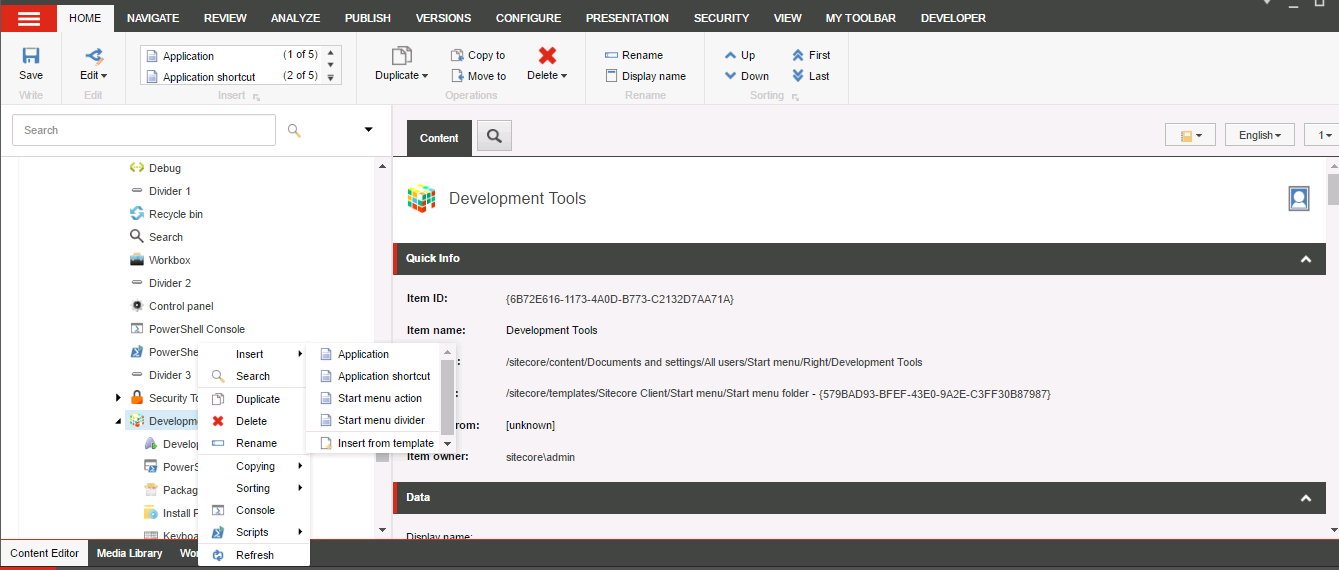Expand the Security Tools tree node
The height and width of the screenshot is (570, 1339).
point(119,398)
